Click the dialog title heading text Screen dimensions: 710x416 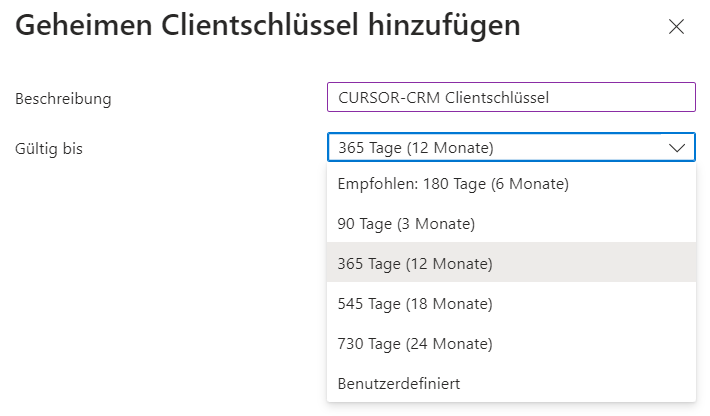coord(268,26)
